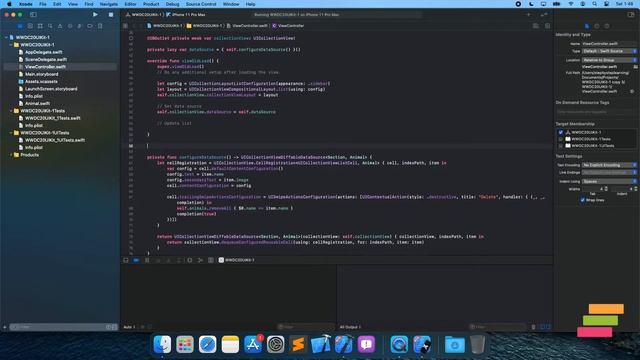The height and width of the screenshot is (360, 640).
Task: Open the Test navigator icon
Action: coord(70,26)
